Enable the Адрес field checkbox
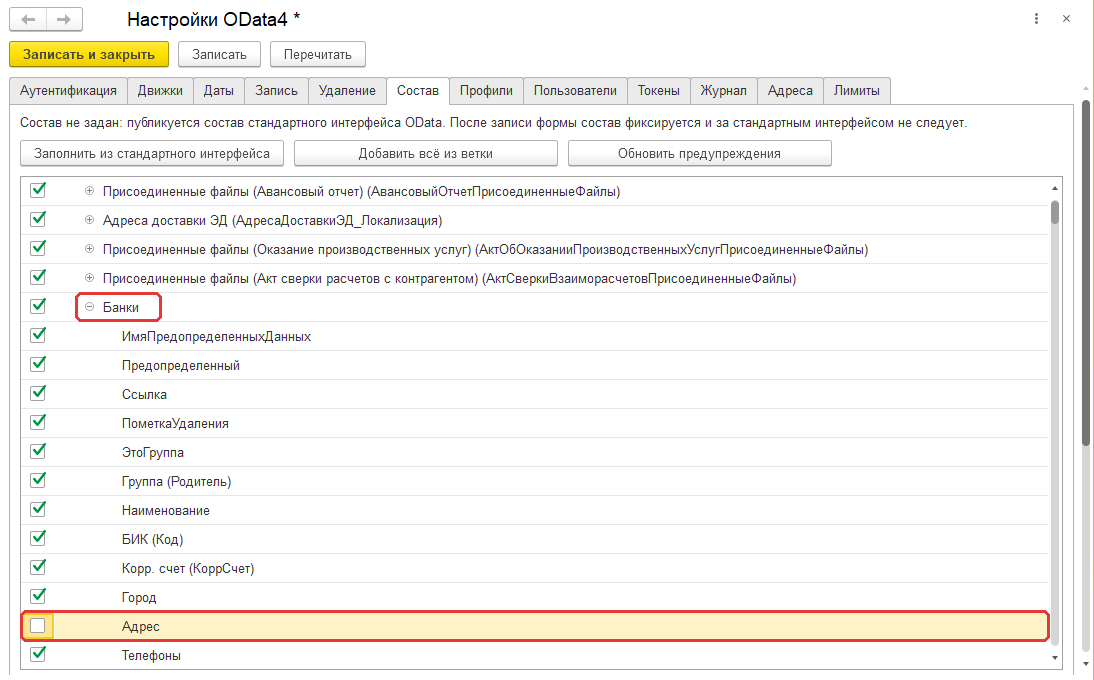1094x680 pixels. tap(38, 626)
